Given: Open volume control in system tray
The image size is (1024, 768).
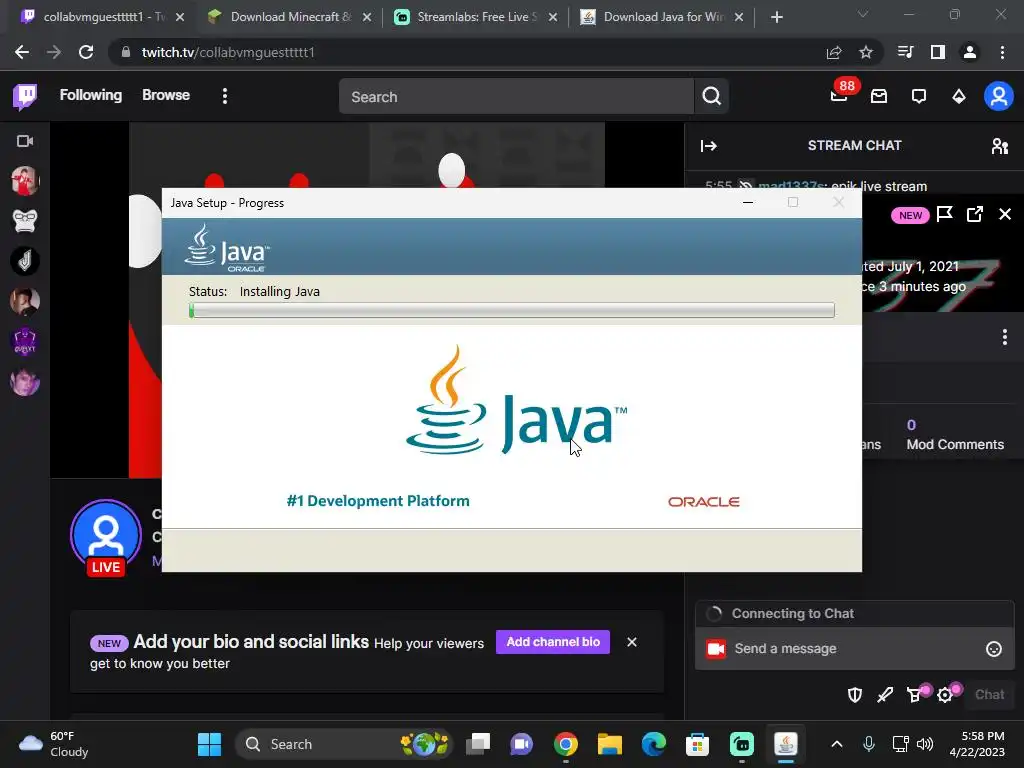Looking at the screenshot, I should [925, 744].
